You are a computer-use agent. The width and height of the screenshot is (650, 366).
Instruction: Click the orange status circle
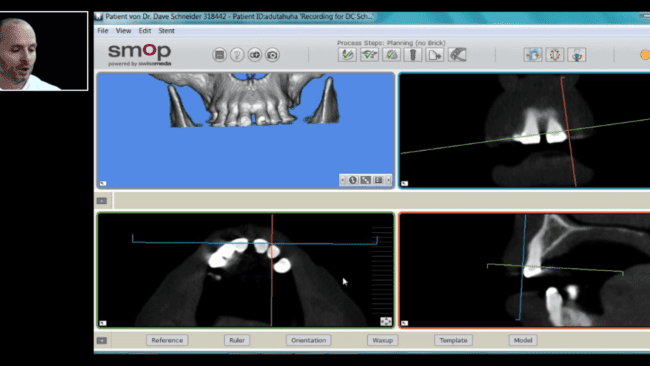coord(645,55)
